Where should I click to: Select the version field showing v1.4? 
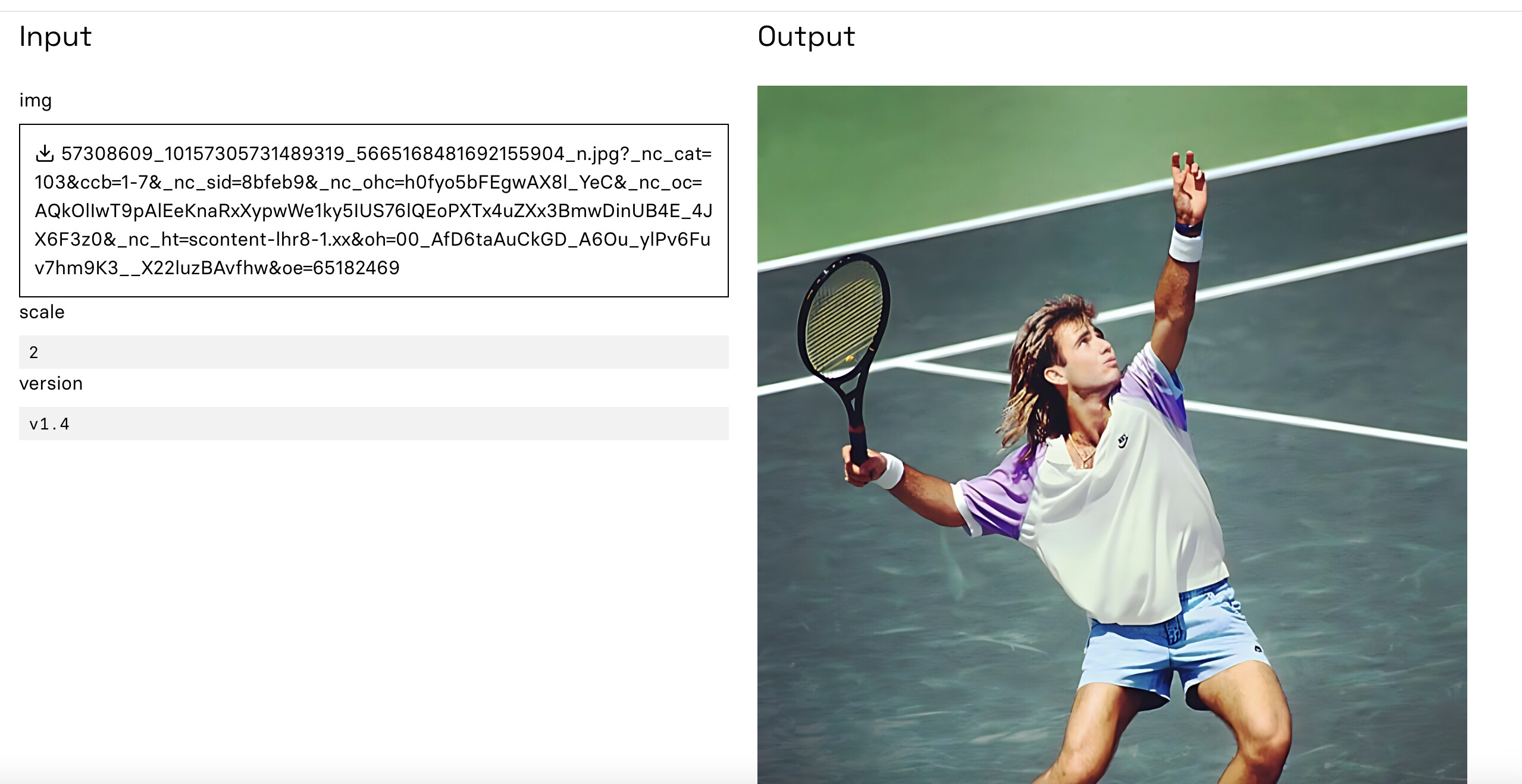tap(374, 424)
